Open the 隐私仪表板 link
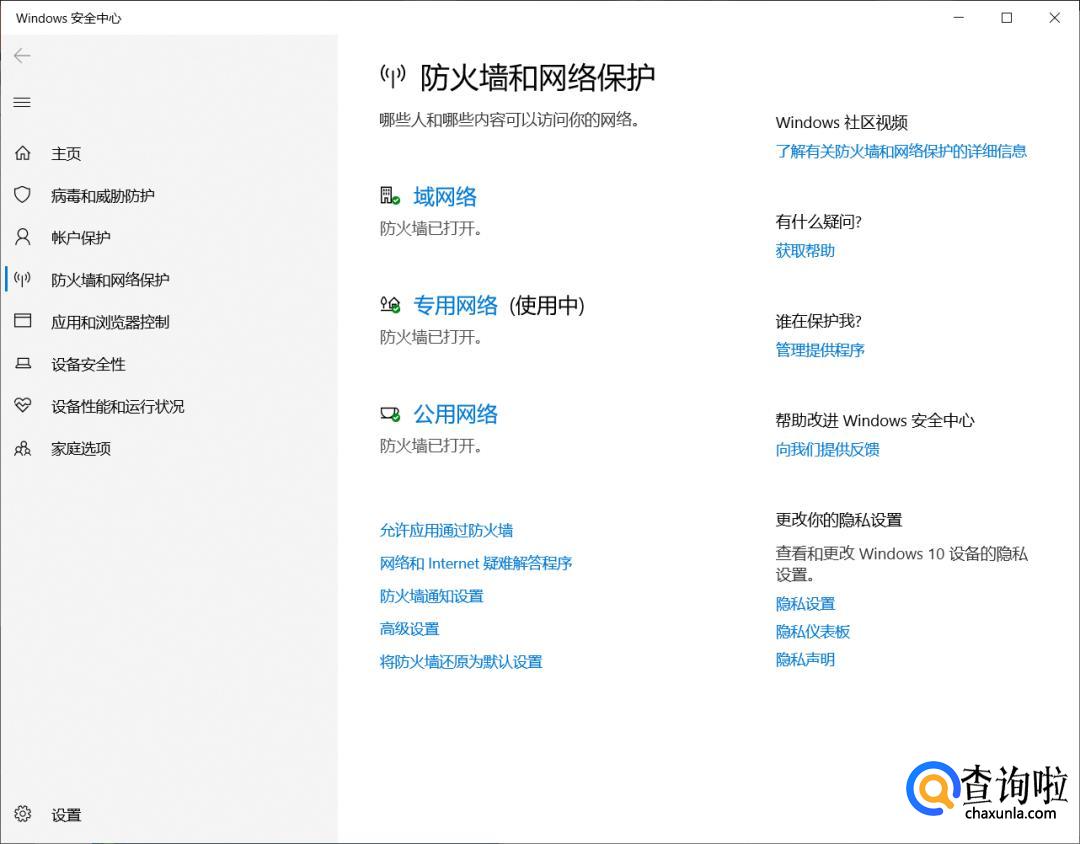1080x844 pixels. (813, 631)
